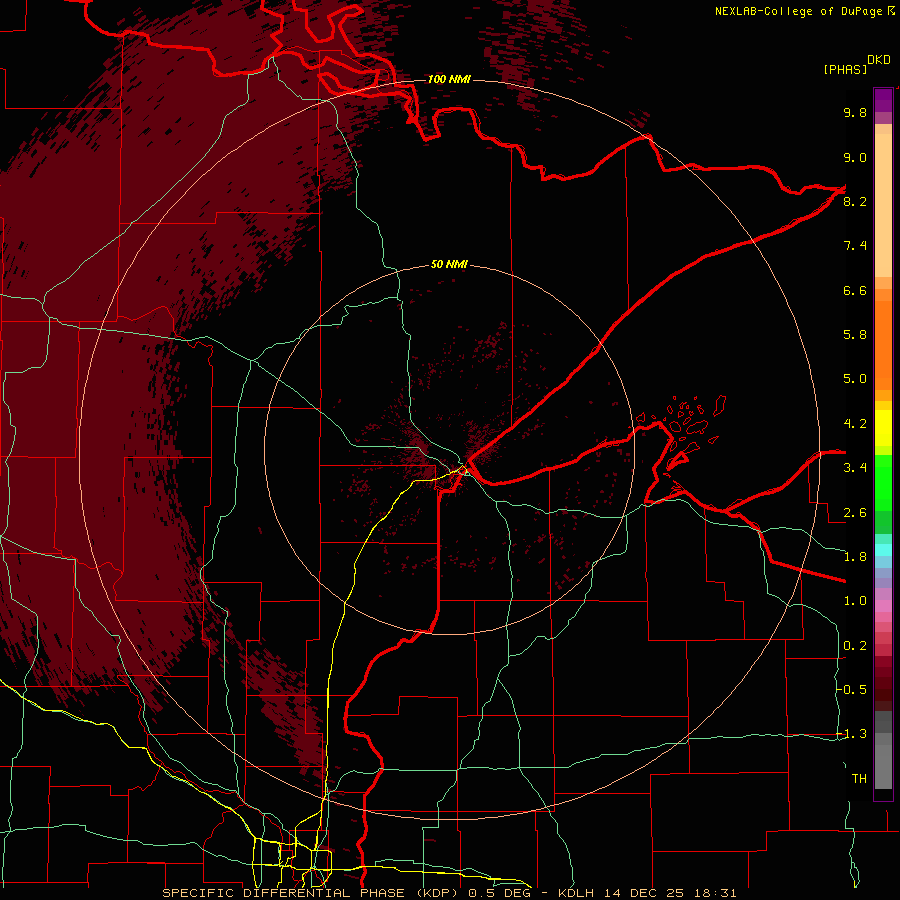Click the 4.2 value on color scale

tap(855, 424)
